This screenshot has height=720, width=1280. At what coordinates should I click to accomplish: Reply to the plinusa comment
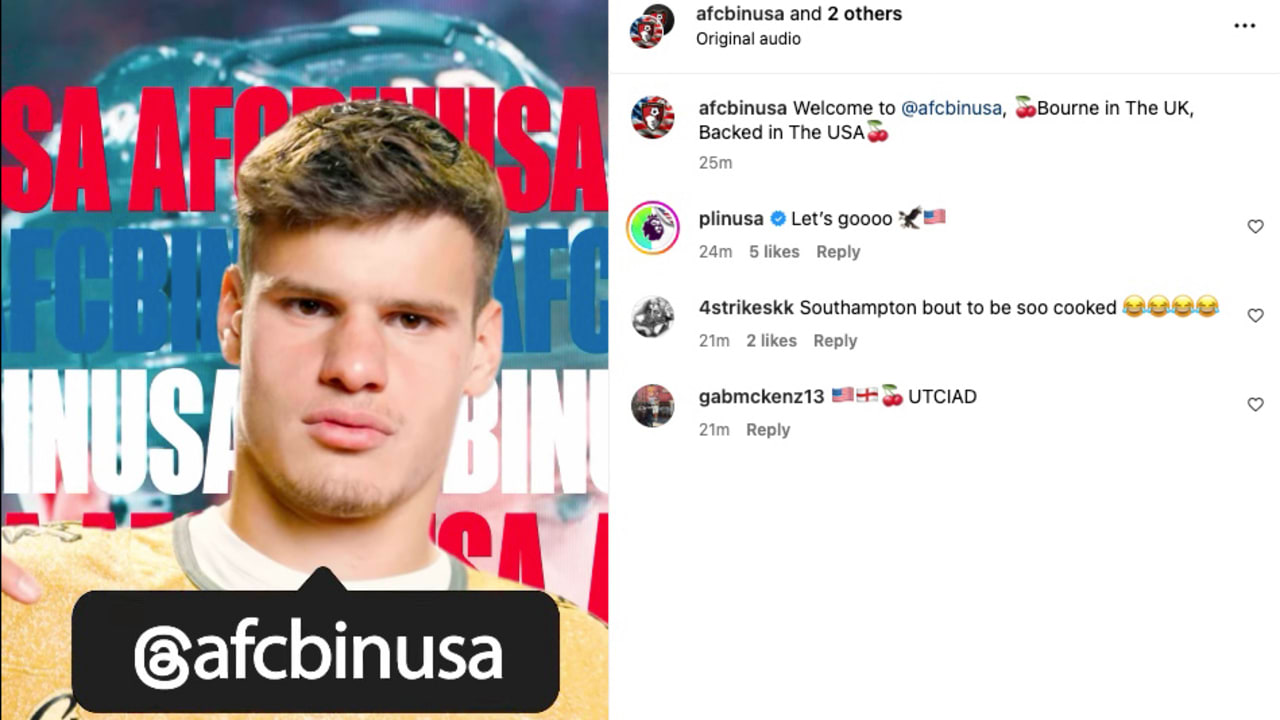pos(838,252)
